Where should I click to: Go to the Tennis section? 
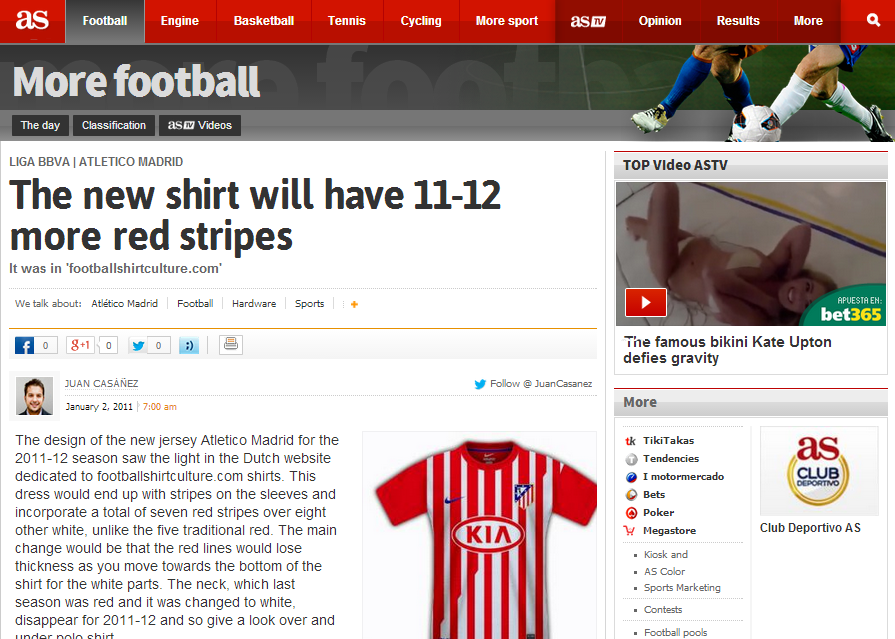point(346,21)
